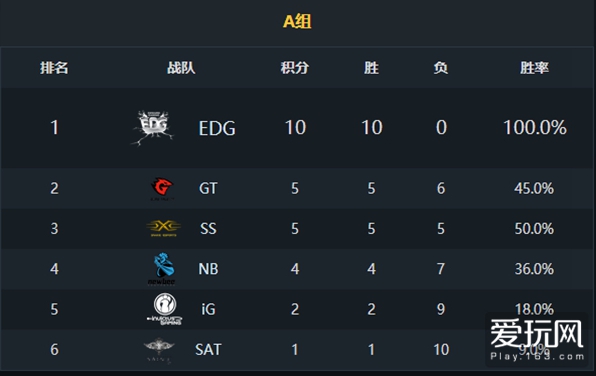Screen dimensions: 596x376
Task: Click the EDG team logo
Action: coord(153,128)
